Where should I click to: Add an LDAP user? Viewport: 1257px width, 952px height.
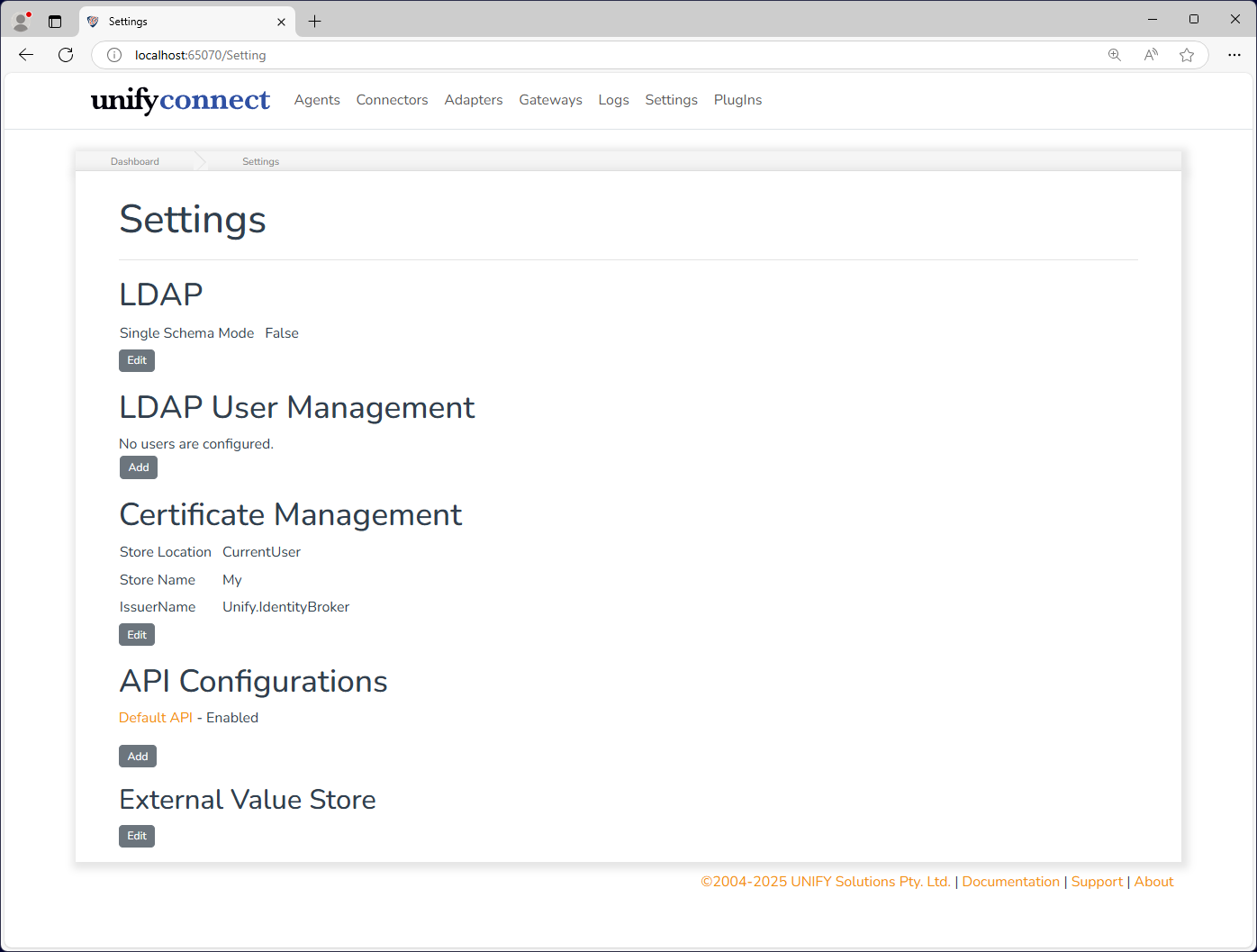pos(139,467)
